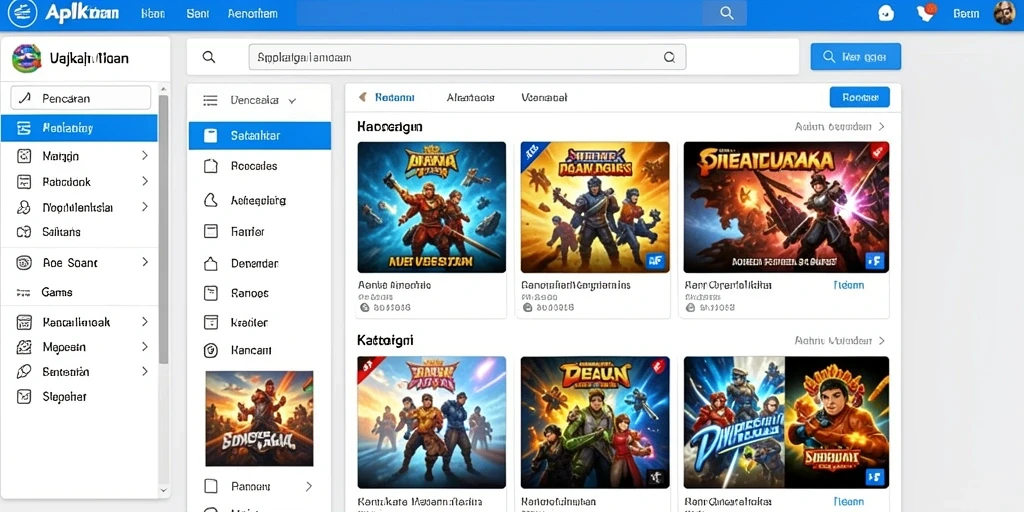
Task: Click the Ramier category icon
Action: [x=210, y=231]
